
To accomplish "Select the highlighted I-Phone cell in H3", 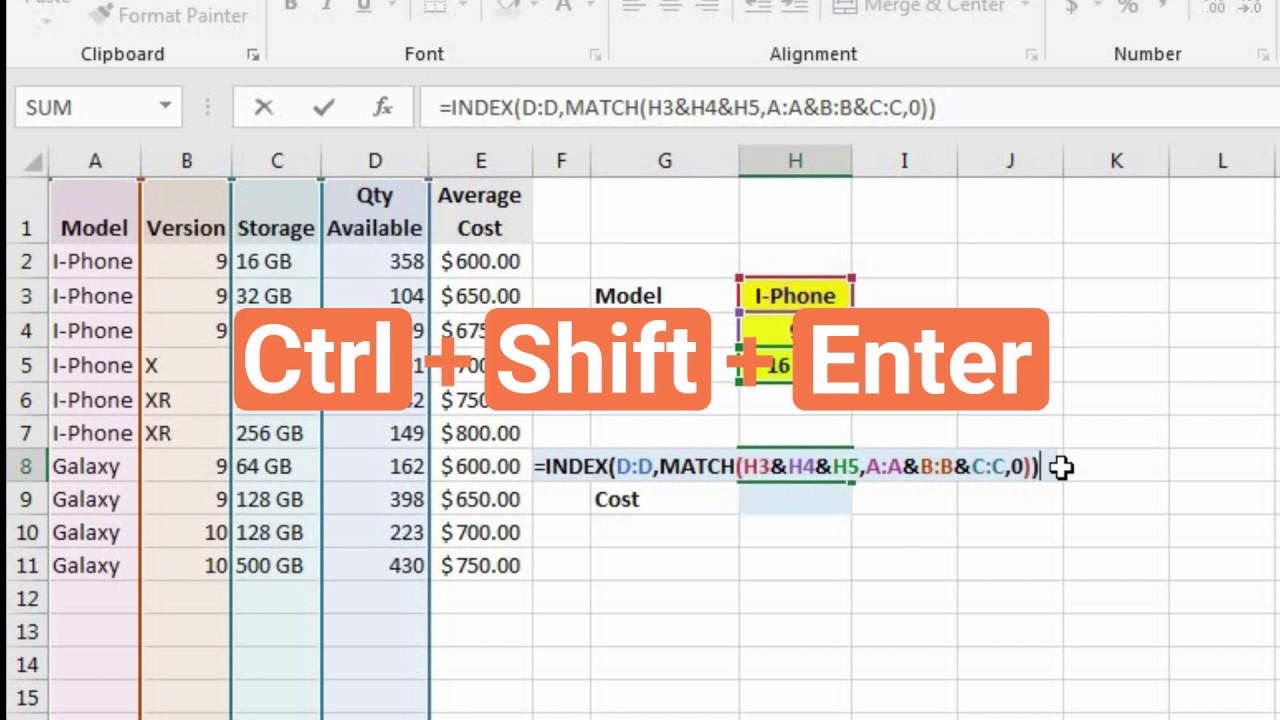I will click(x=795, y=295).
